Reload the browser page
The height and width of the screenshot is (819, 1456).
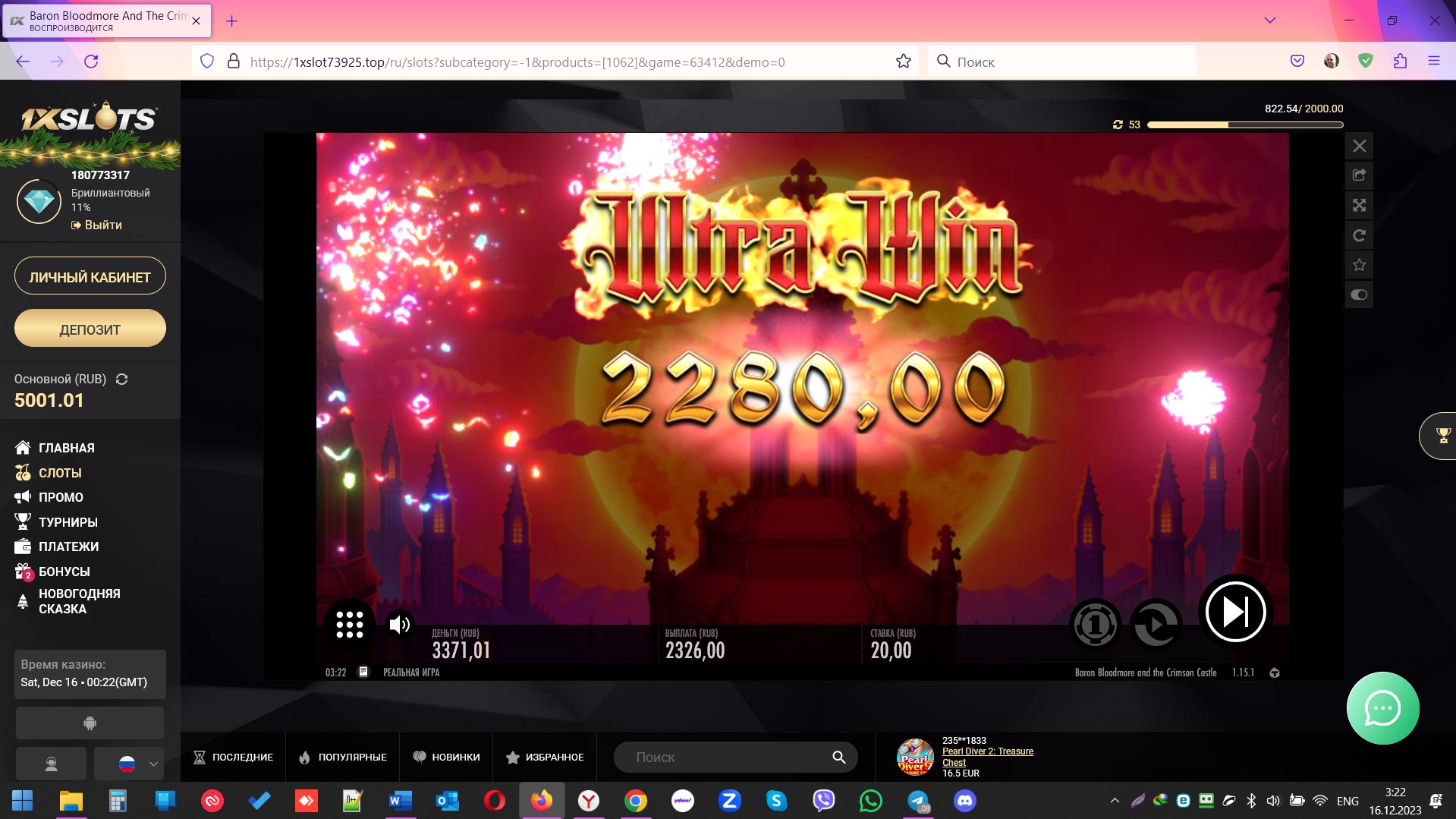coord(91,61)
